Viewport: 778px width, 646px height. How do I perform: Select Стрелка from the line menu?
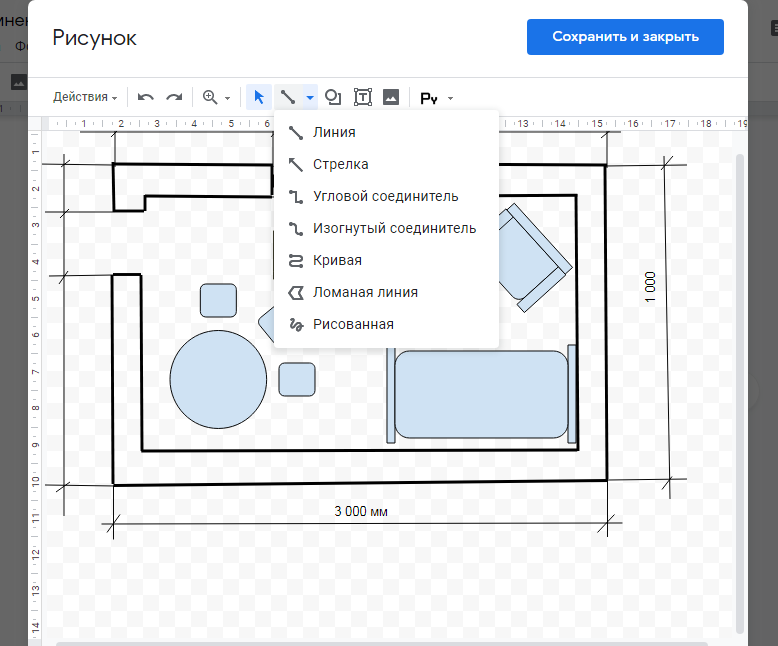pyautogui.click(x=386, y=164)
